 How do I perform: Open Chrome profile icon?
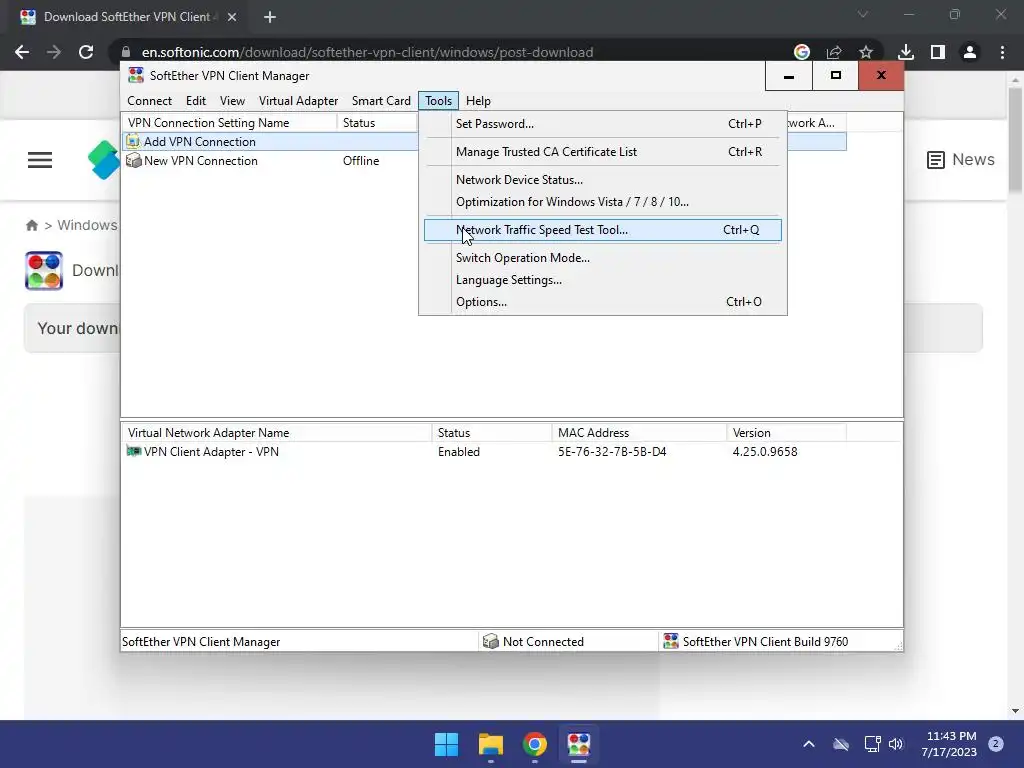[x=970, y=52]
